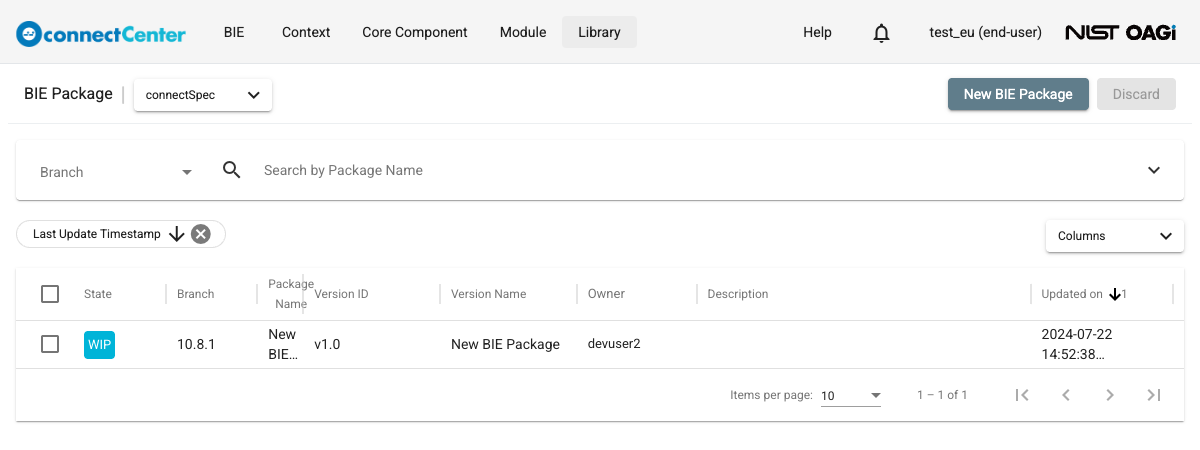Click the connectCenter logo
This screenshot has width=1200, height=450.
[101, 33]
